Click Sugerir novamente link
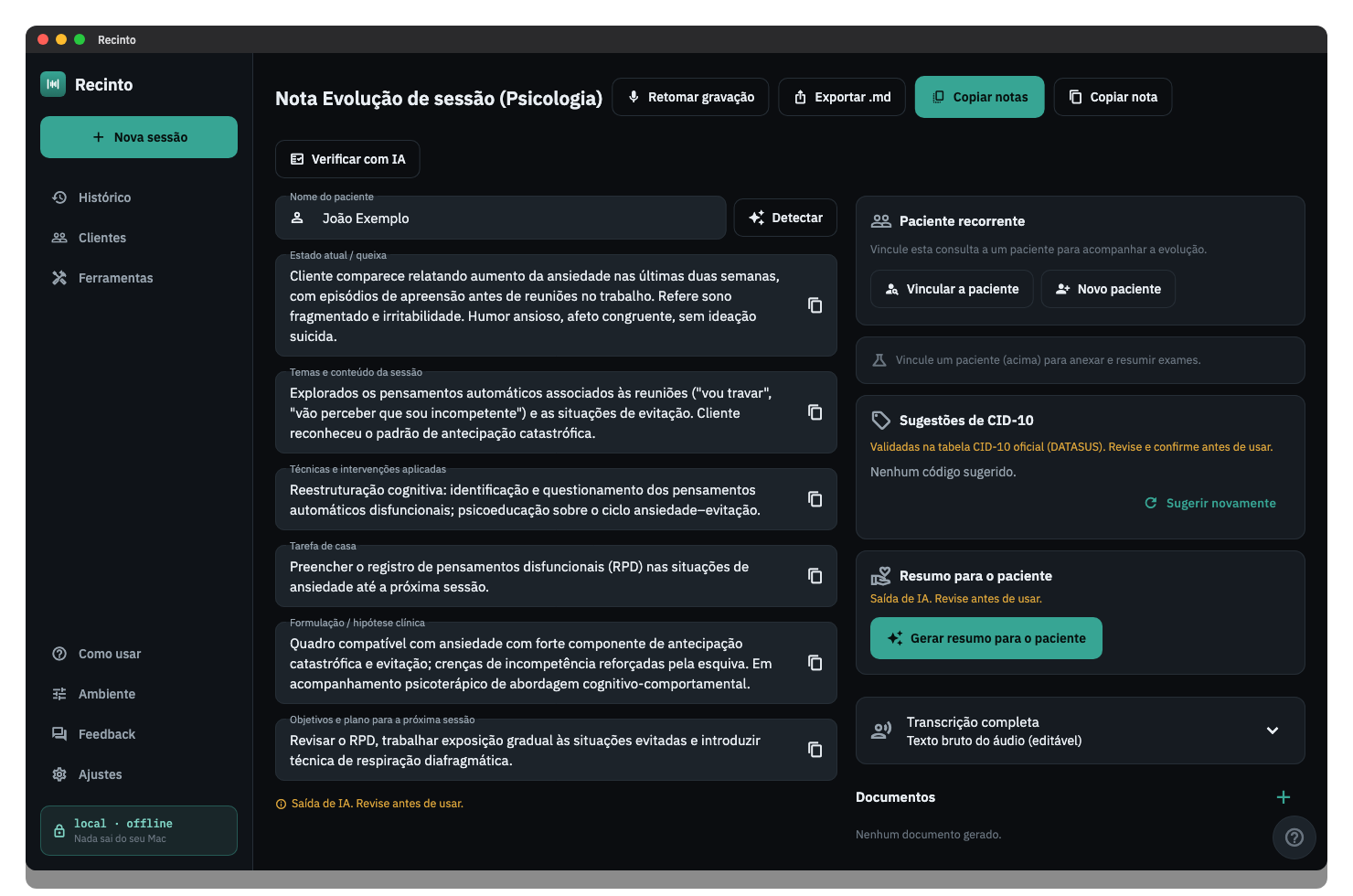The width and height of the screenshot is (1353, 896). coord(1210,503)
